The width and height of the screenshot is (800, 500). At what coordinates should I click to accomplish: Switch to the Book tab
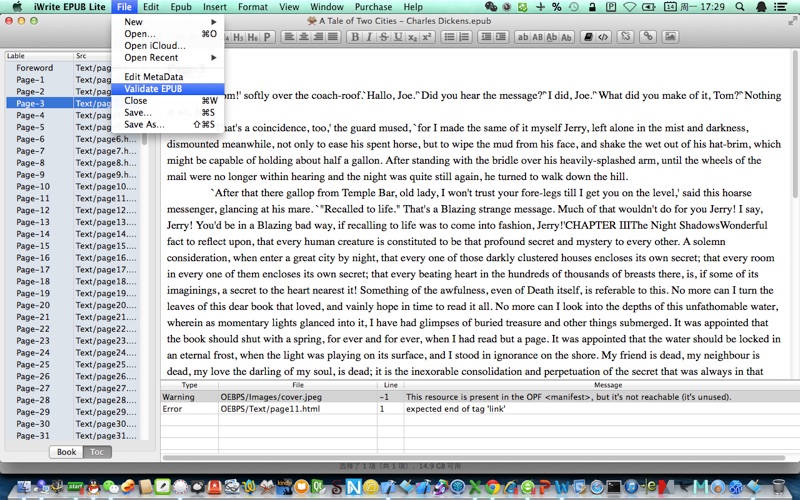[x=66, y=452]
